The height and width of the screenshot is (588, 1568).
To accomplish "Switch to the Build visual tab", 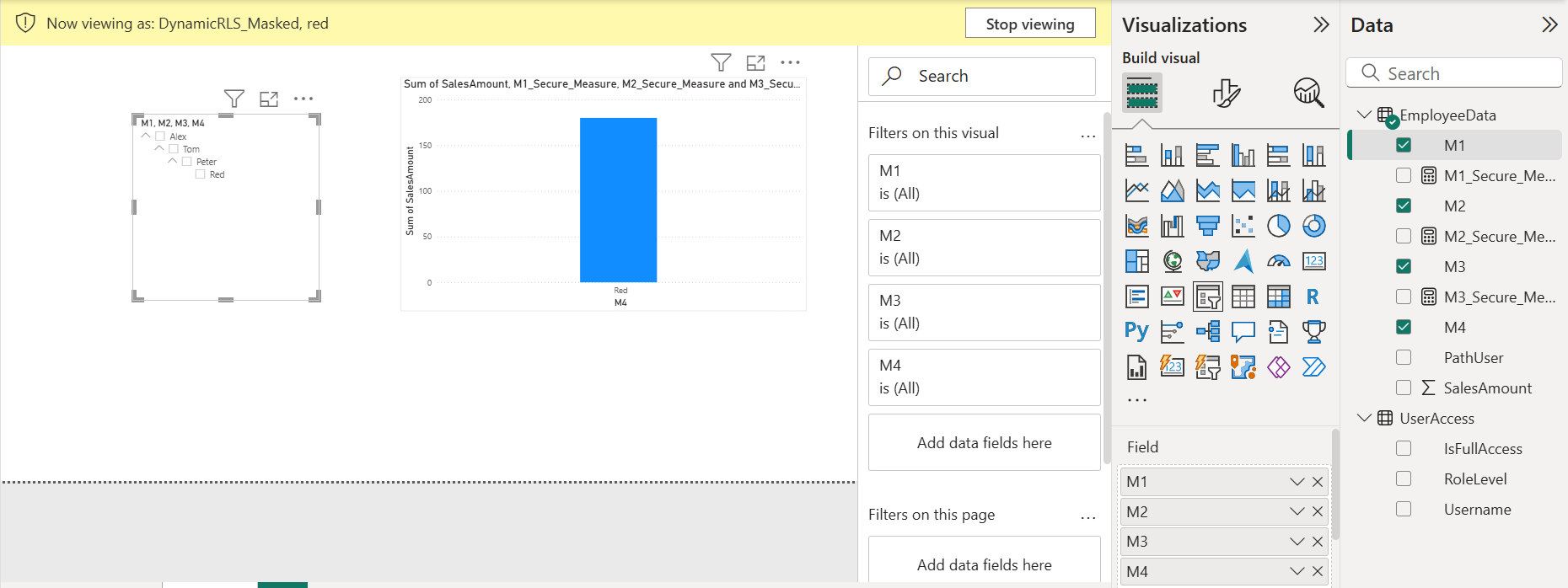I will click(x=1142, y=93).
